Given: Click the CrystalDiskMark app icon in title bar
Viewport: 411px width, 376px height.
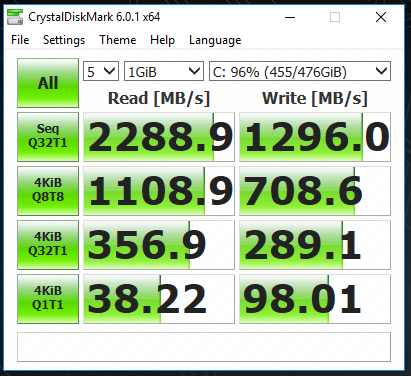Looking at the screenshot, I should (x=15, y=17).
